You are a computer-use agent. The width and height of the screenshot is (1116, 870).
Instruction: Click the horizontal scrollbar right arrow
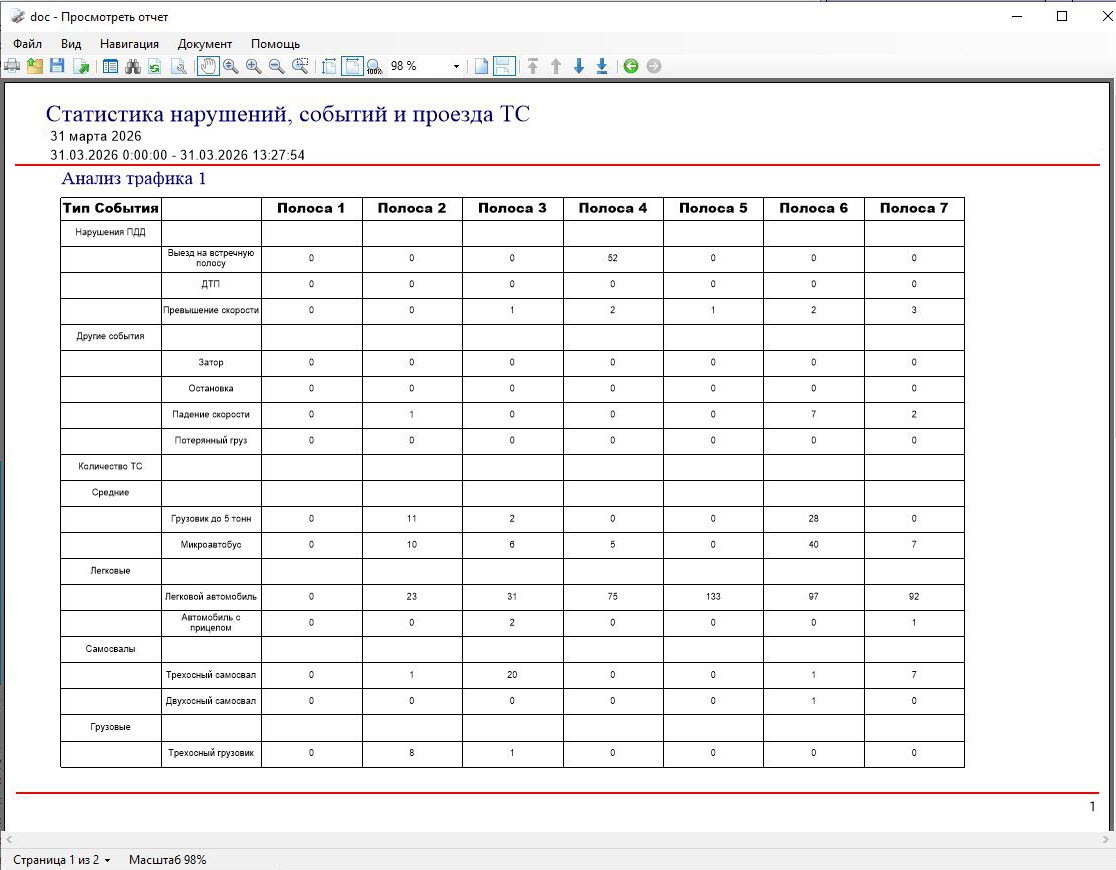[x=1106, y=839]
